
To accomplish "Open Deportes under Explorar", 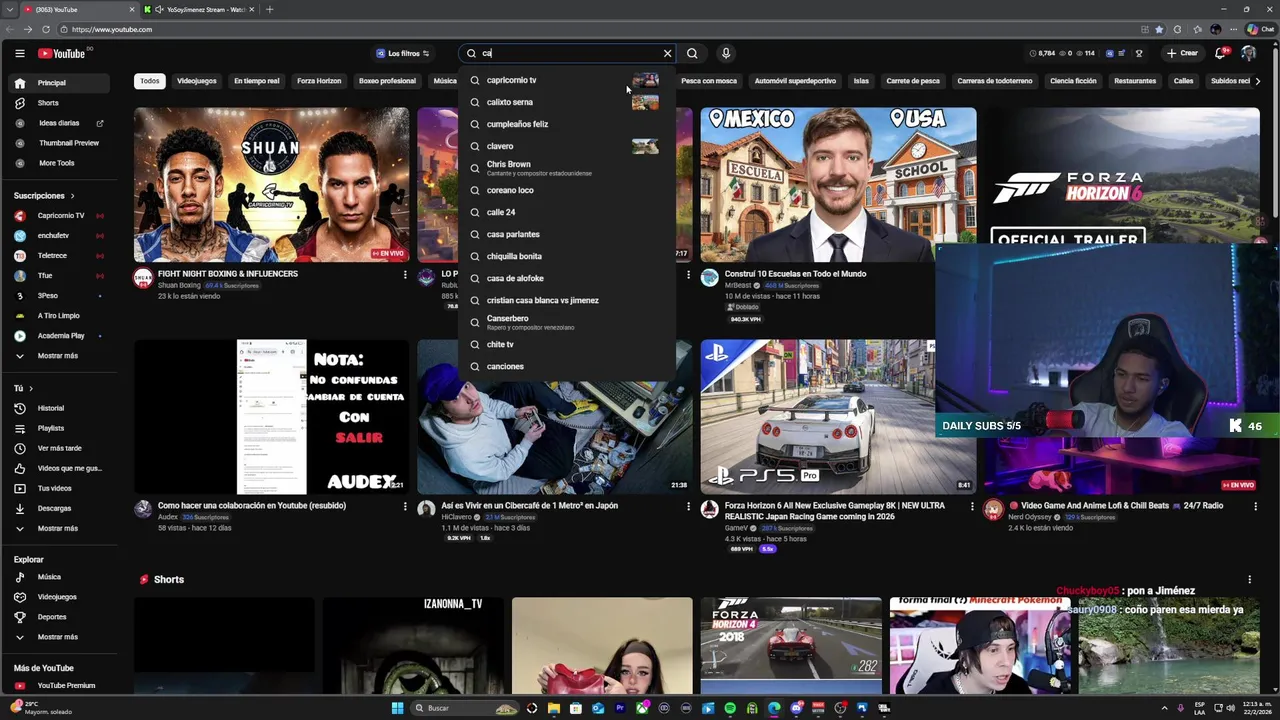I will (x=58, y=617).
